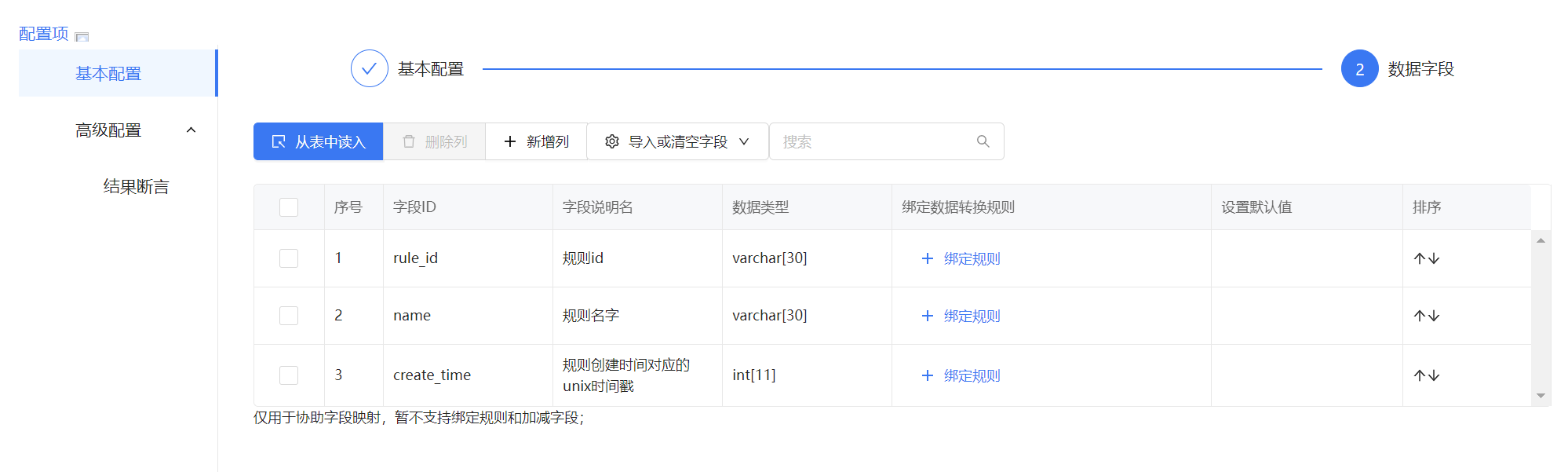Viewport: 1568px width, 472px height.
Task: Click the checkmark circle for 基本配置 step
Action: tap(370, 69)
